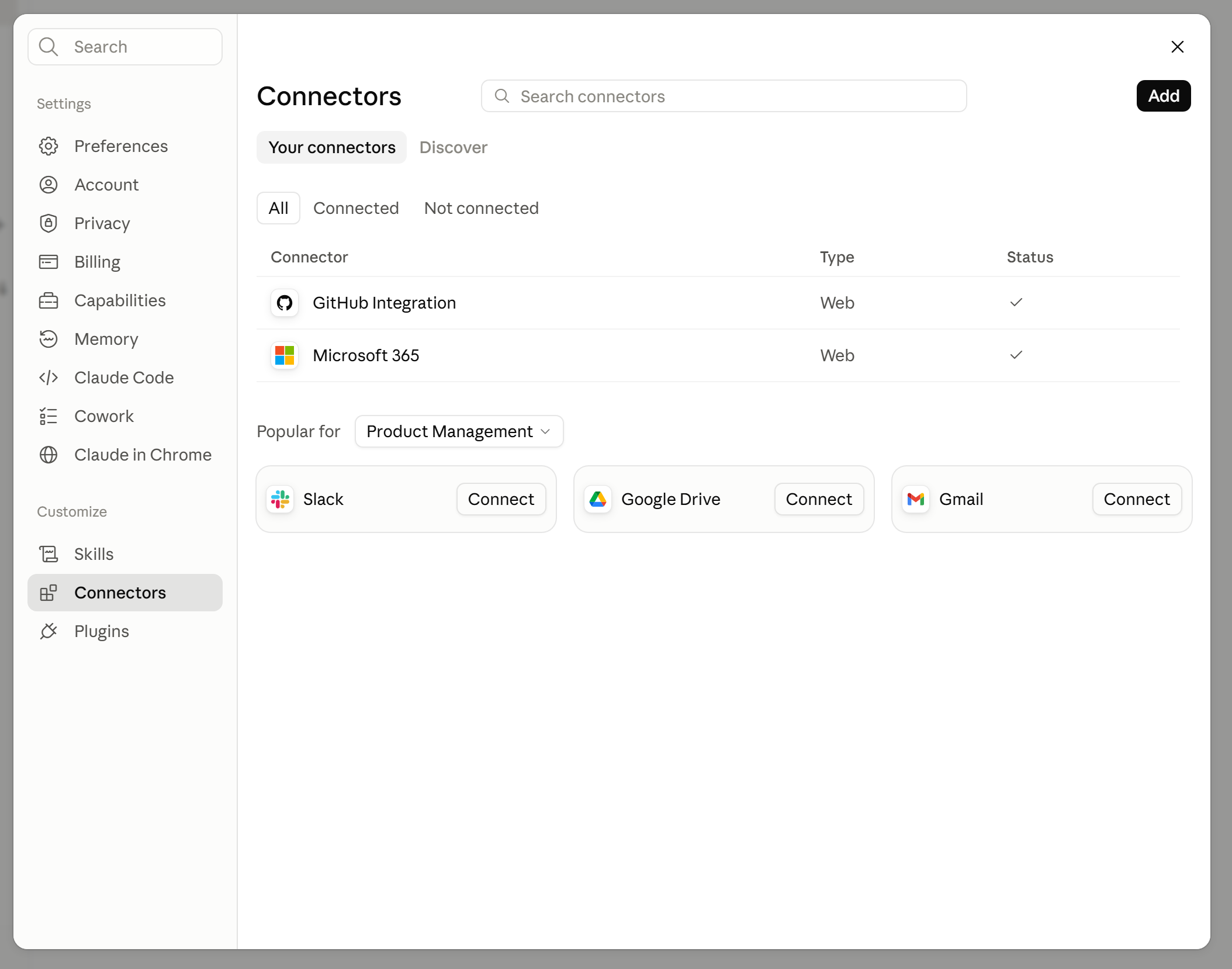Open Preferences gear icon in sidebar

point(49,146)
